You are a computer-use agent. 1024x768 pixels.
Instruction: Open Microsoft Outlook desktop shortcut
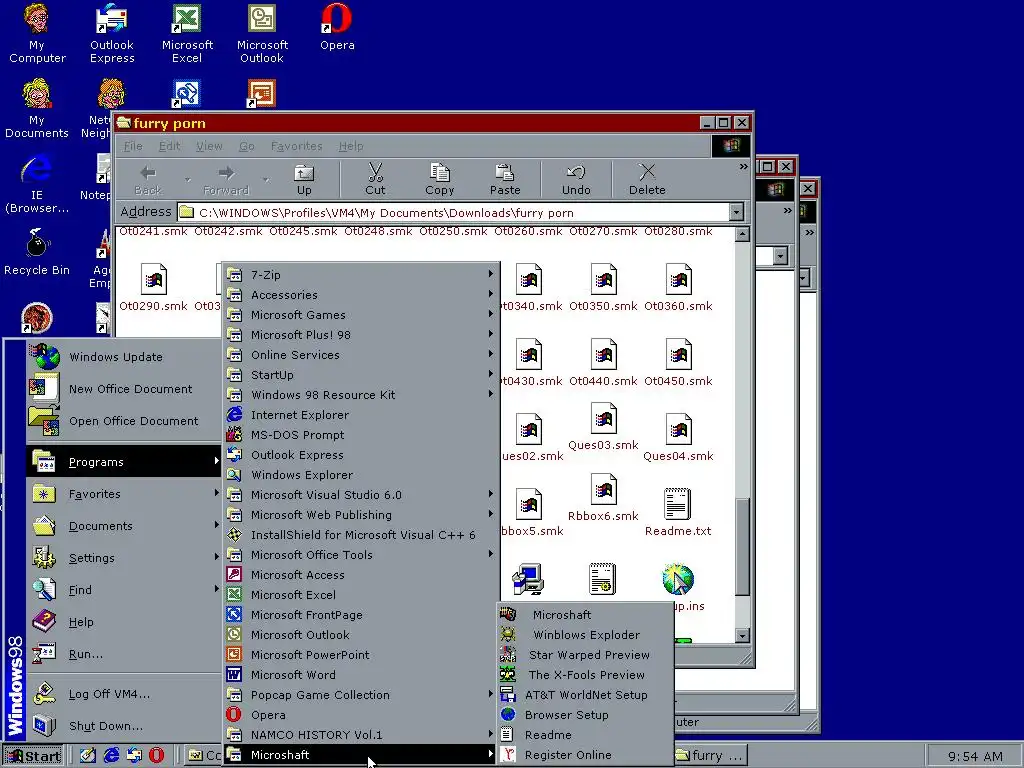click(x=262, y=33)
